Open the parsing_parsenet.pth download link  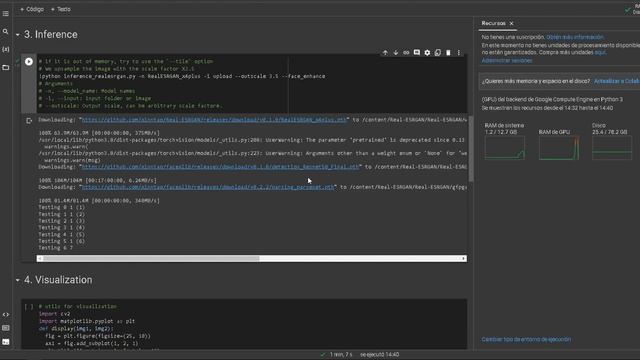[208, 187]
